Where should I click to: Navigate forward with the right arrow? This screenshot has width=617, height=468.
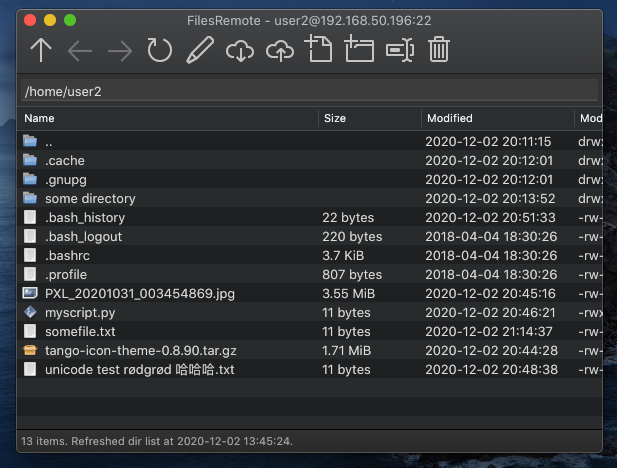(x=120, y=50)
